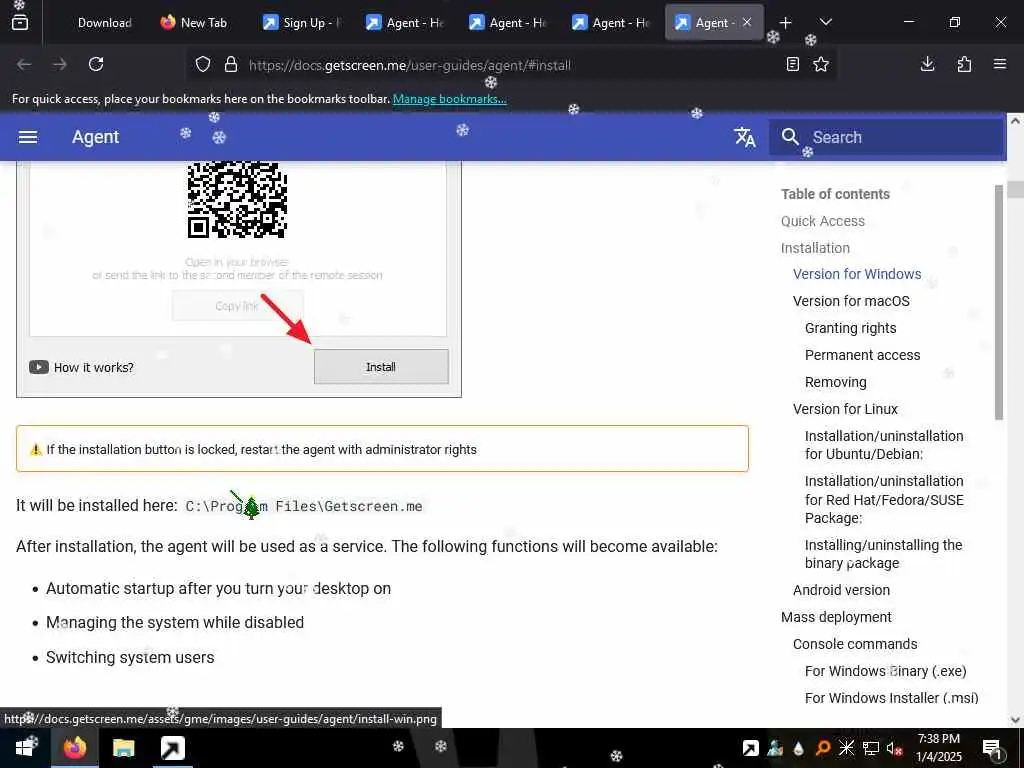The height and width of the screenshot is (768, 1024).
Task: Launch Firefox from the taskbar
Action: pos(75,748)
